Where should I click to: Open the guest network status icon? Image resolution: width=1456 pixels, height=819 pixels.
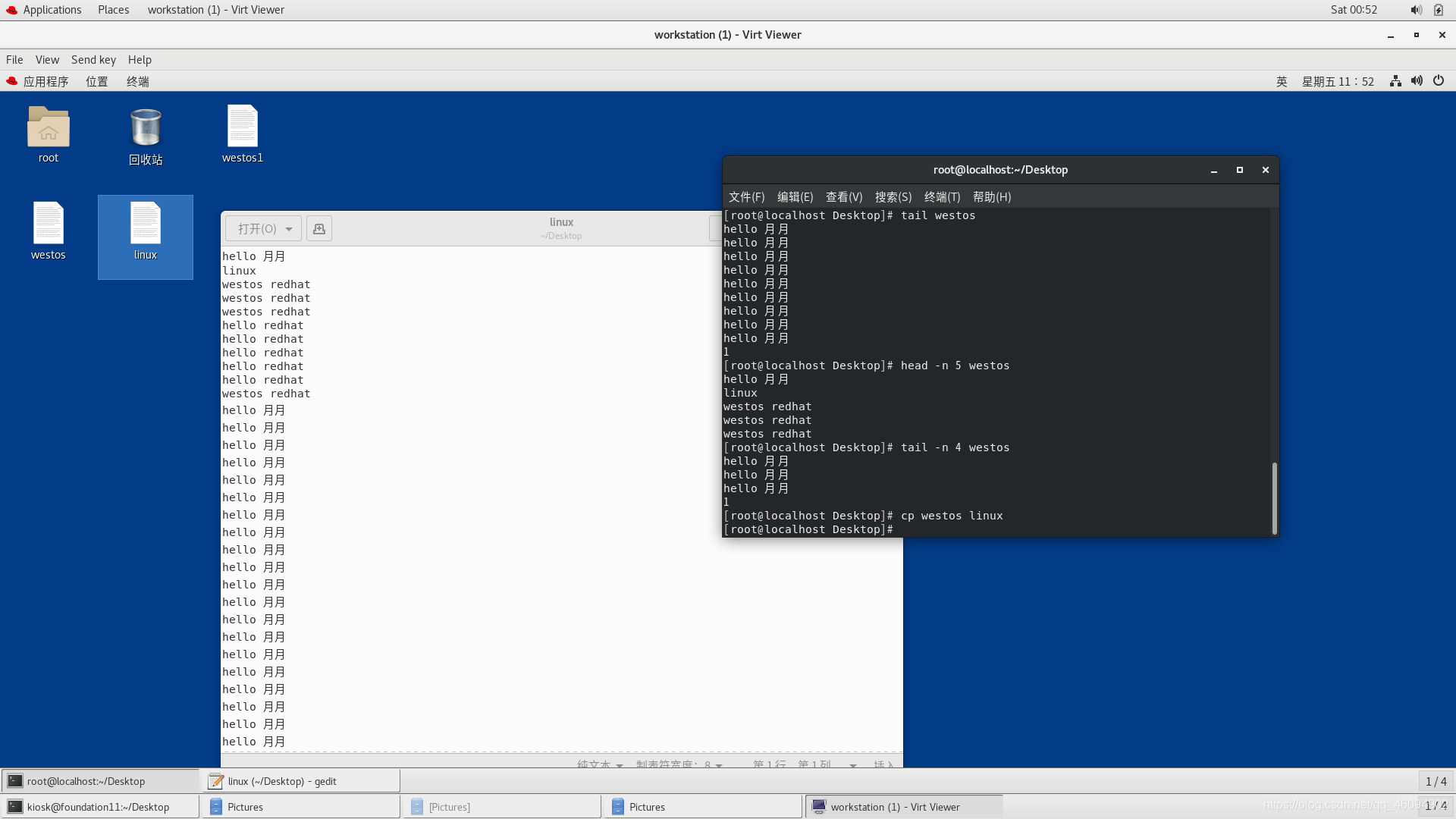(1395, 81)
